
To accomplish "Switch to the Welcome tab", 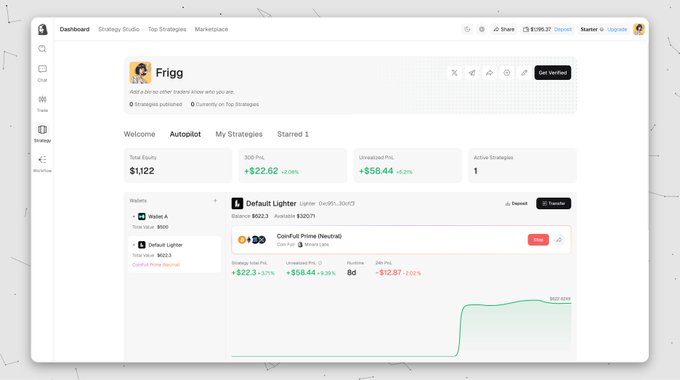I will tap(139, 134).
